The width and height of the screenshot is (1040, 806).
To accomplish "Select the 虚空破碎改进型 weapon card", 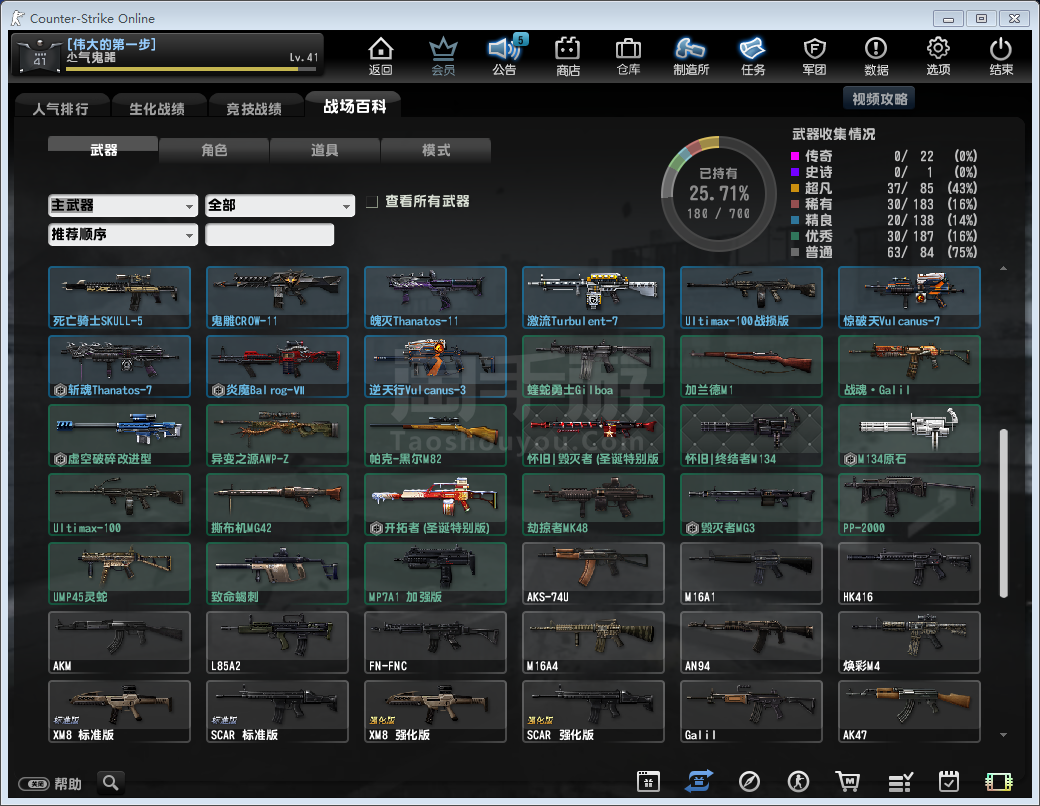I will pyautogui.click(x=119, y=435).
